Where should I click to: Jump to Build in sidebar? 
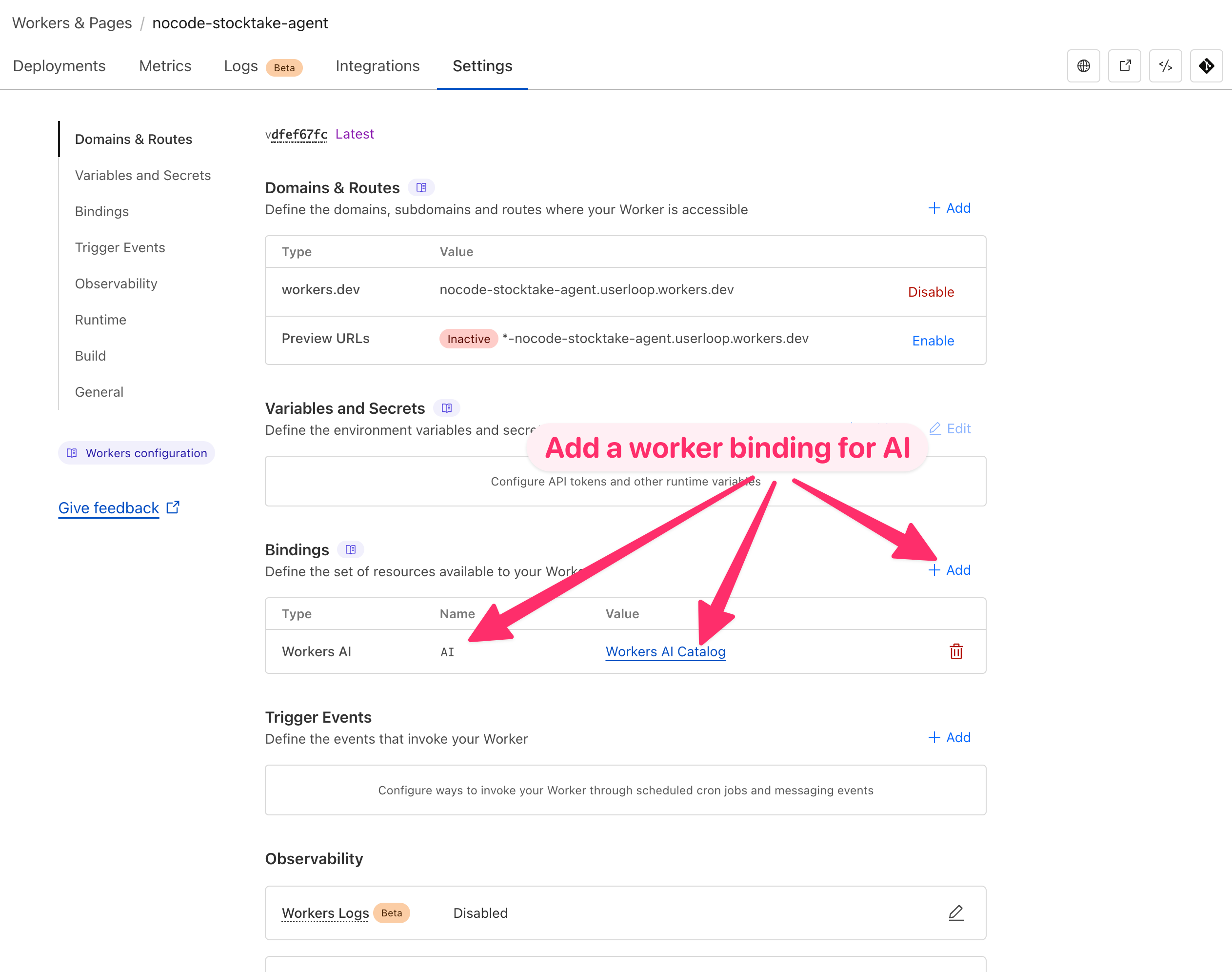click(x=90, y=356)
